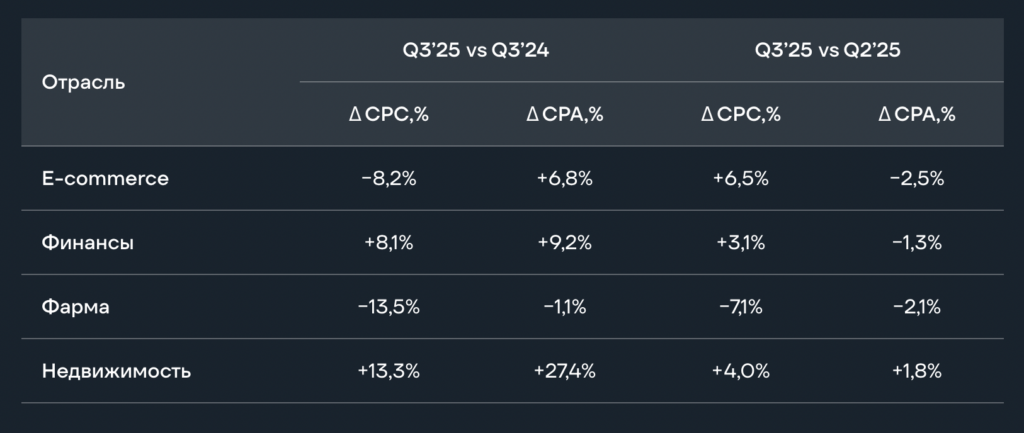Click the Отрасль column header
Screen dimensions: 1024x433
tap(84, 82)
